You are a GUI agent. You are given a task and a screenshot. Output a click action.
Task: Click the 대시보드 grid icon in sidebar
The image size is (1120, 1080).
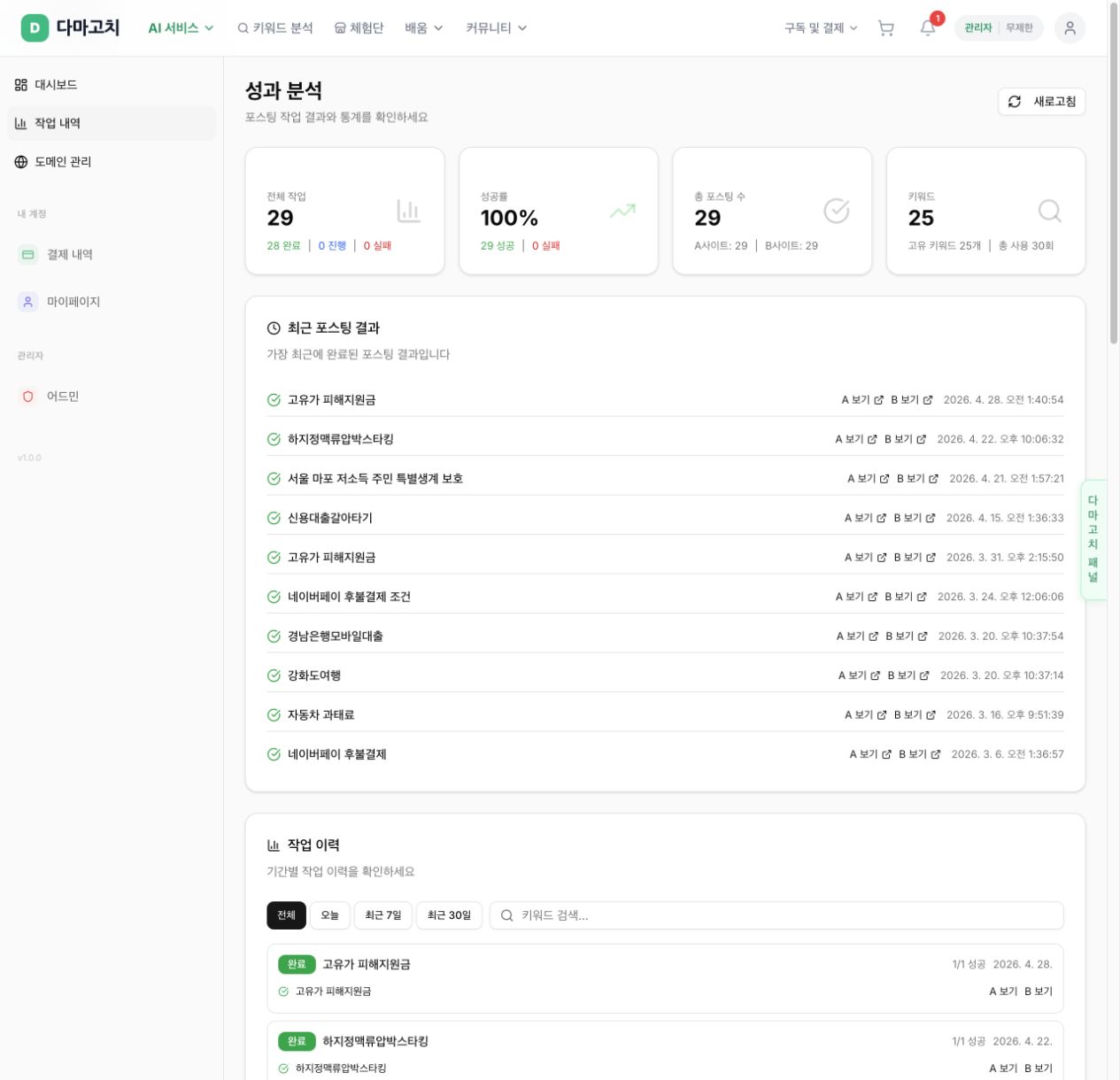pos(21,85)
